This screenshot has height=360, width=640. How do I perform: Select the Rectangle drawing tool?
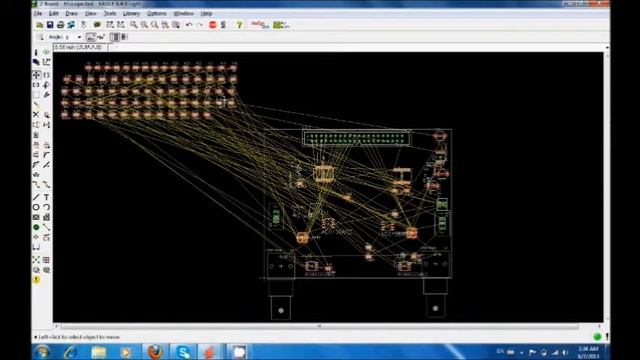[36, 217]
